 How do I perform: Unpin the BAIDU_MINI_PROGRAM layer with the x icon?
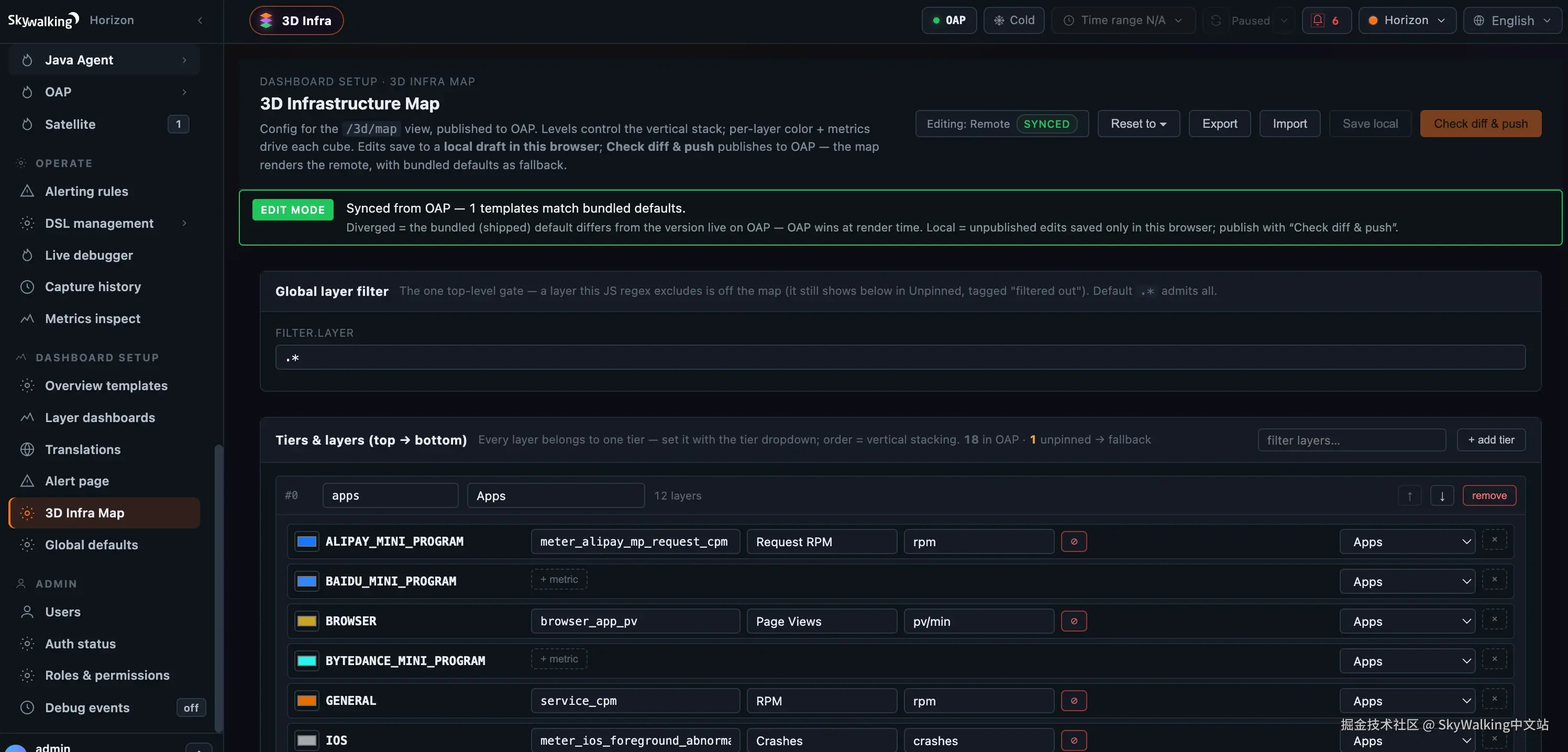pos(1494,579)
